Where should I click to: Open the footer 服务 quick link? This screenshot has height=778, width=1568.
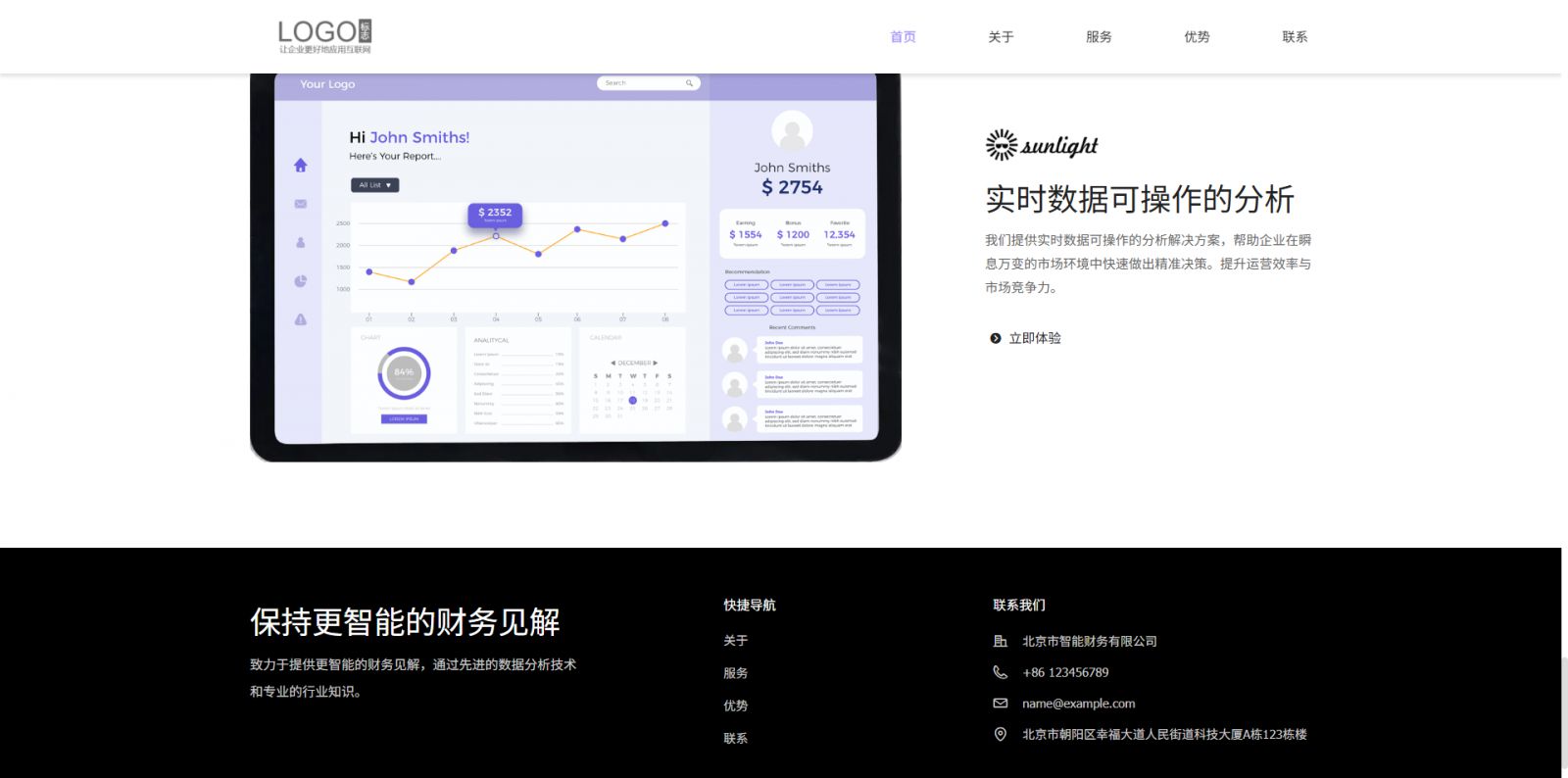click(736, 673)
